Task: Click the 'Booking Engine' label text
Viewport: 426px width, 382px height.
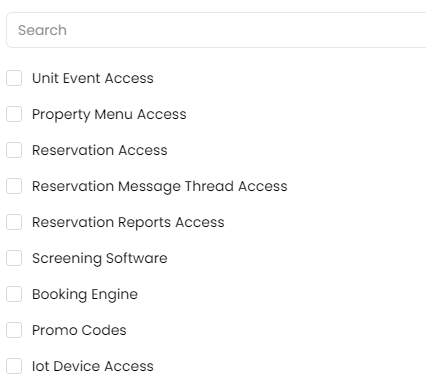Action: pyautogui.click(x=85, y=295)
